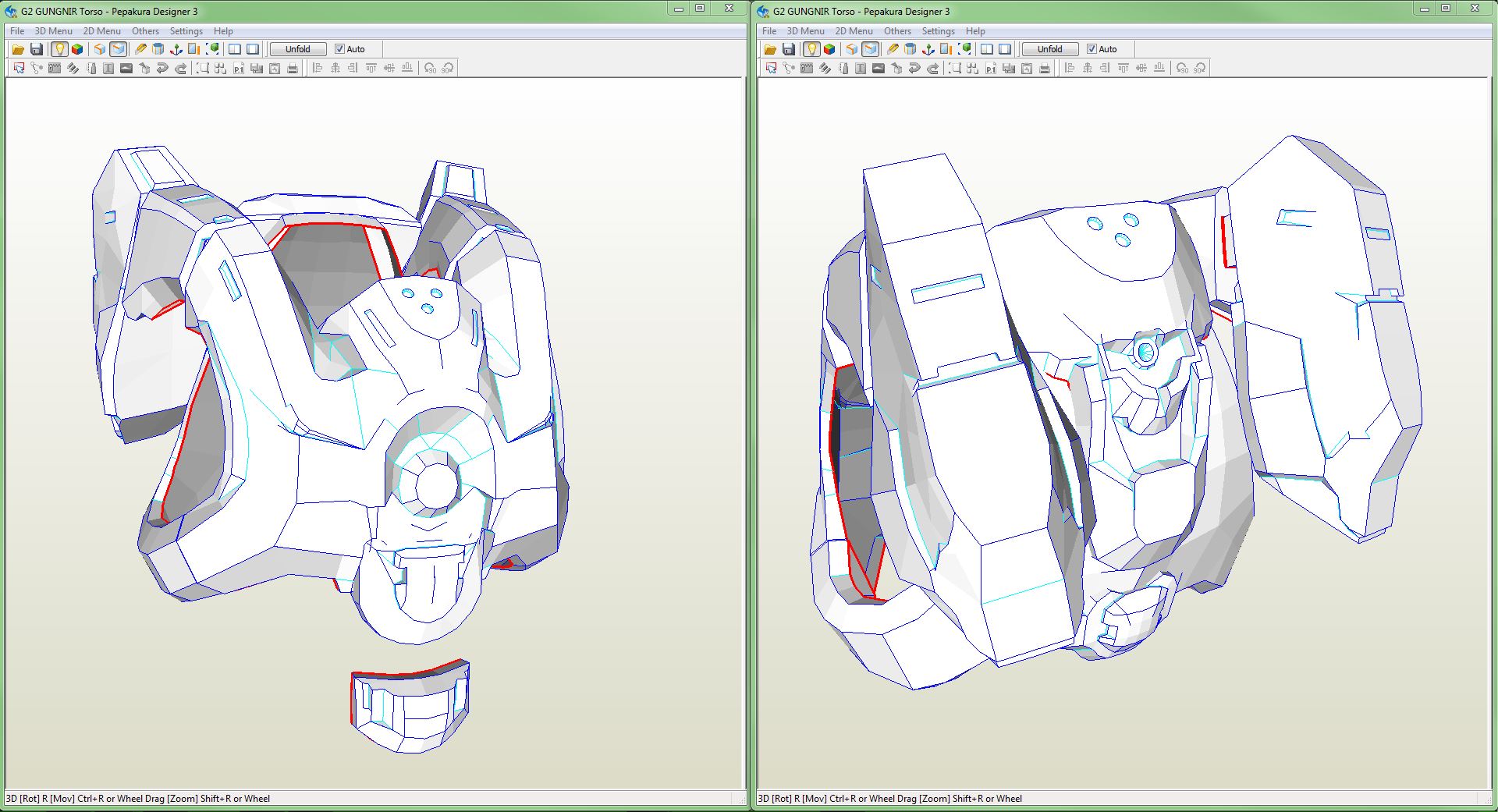Uncheck Auto checkbox in left window
The image size is (1498, 812).
[339, 49]
